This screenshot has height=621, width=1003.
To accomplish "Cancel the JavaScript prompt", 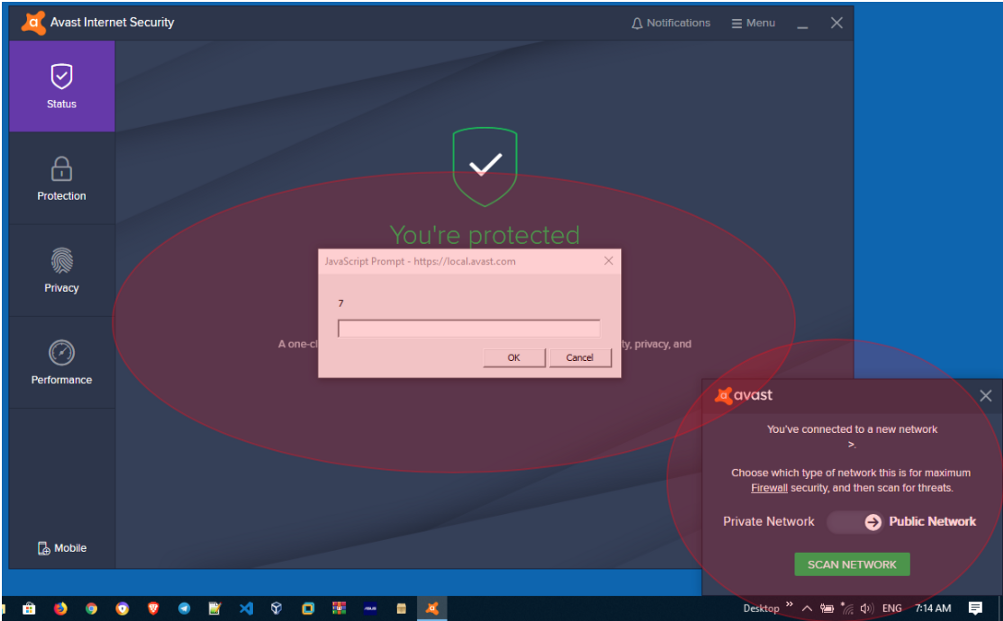I will [x=580, y=358].
